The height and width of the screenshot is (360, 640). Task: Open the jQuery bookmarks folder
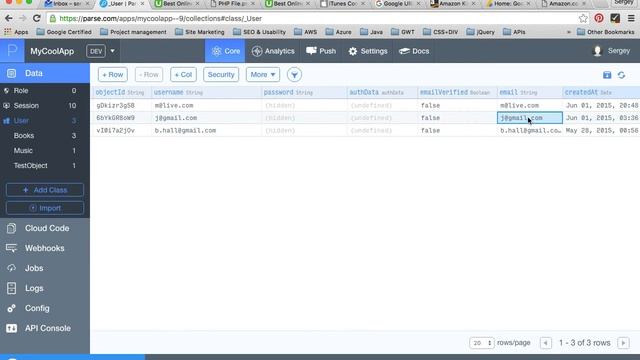tap(480, 32)
